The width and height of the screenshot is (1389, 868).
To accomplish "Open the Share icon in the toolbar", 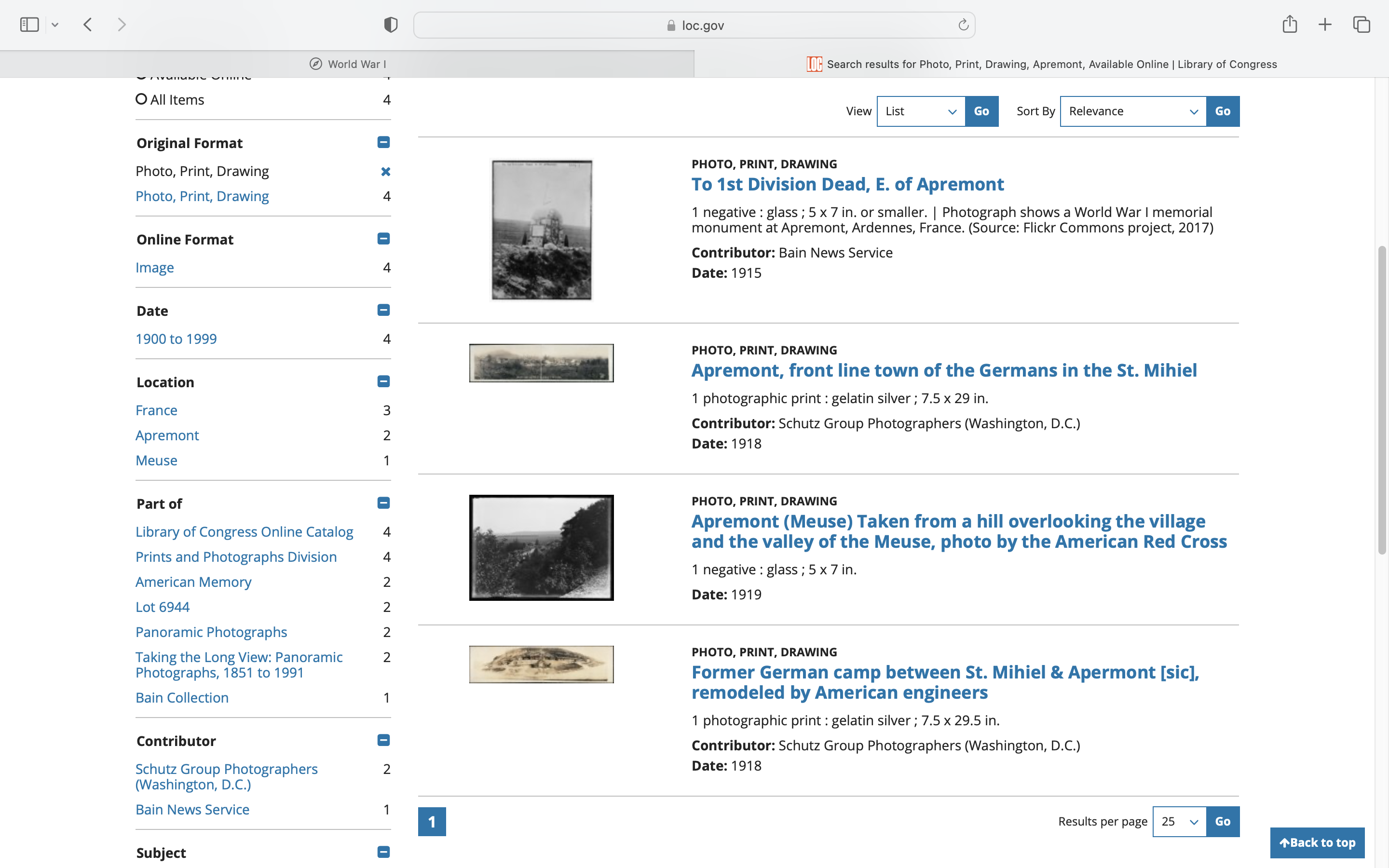I will pyautogui.click(x=1289, y=25).
